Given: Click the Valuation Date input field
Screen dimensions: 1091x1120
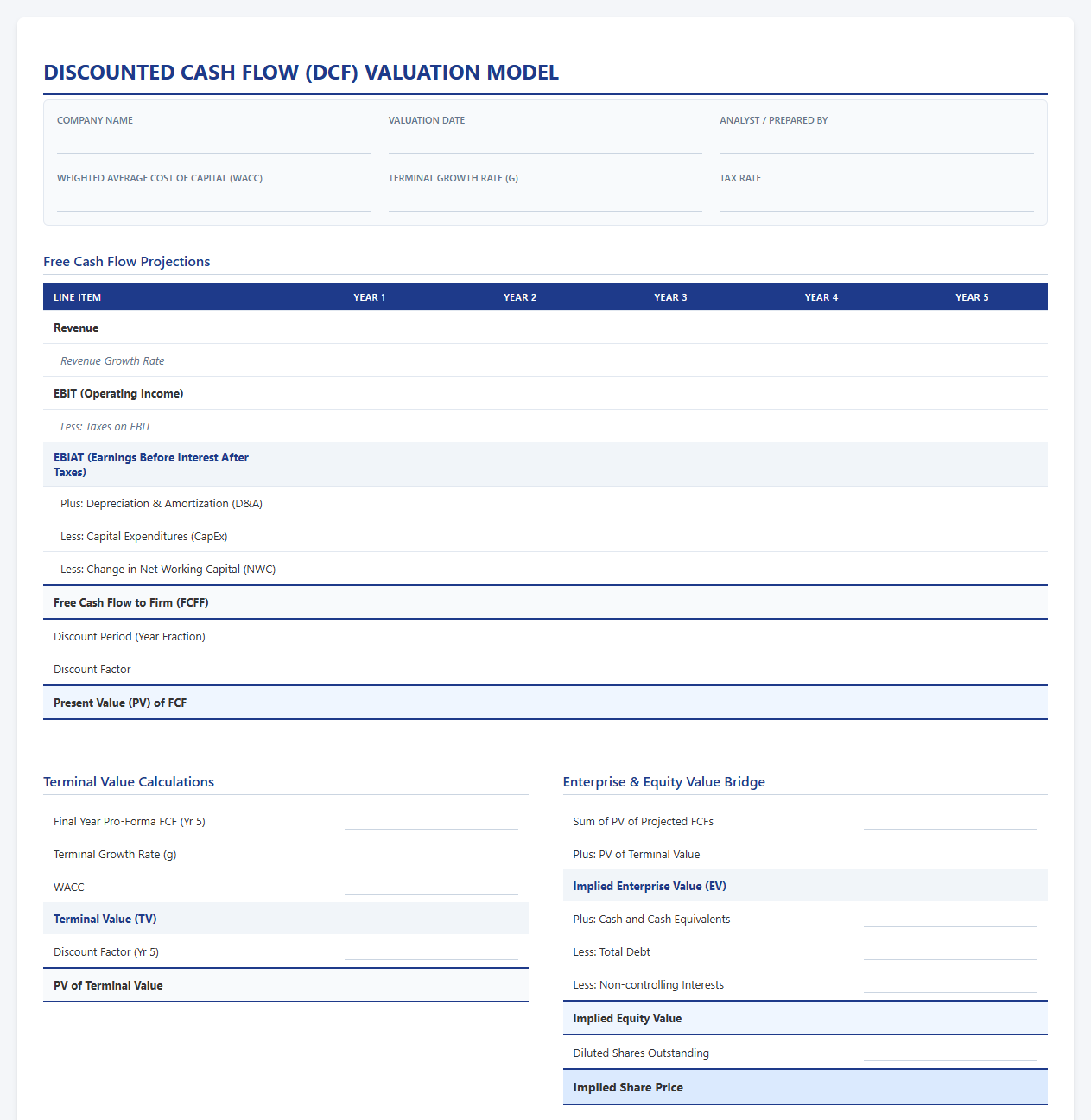Looking at the screenshot, I should coord(545,143).
